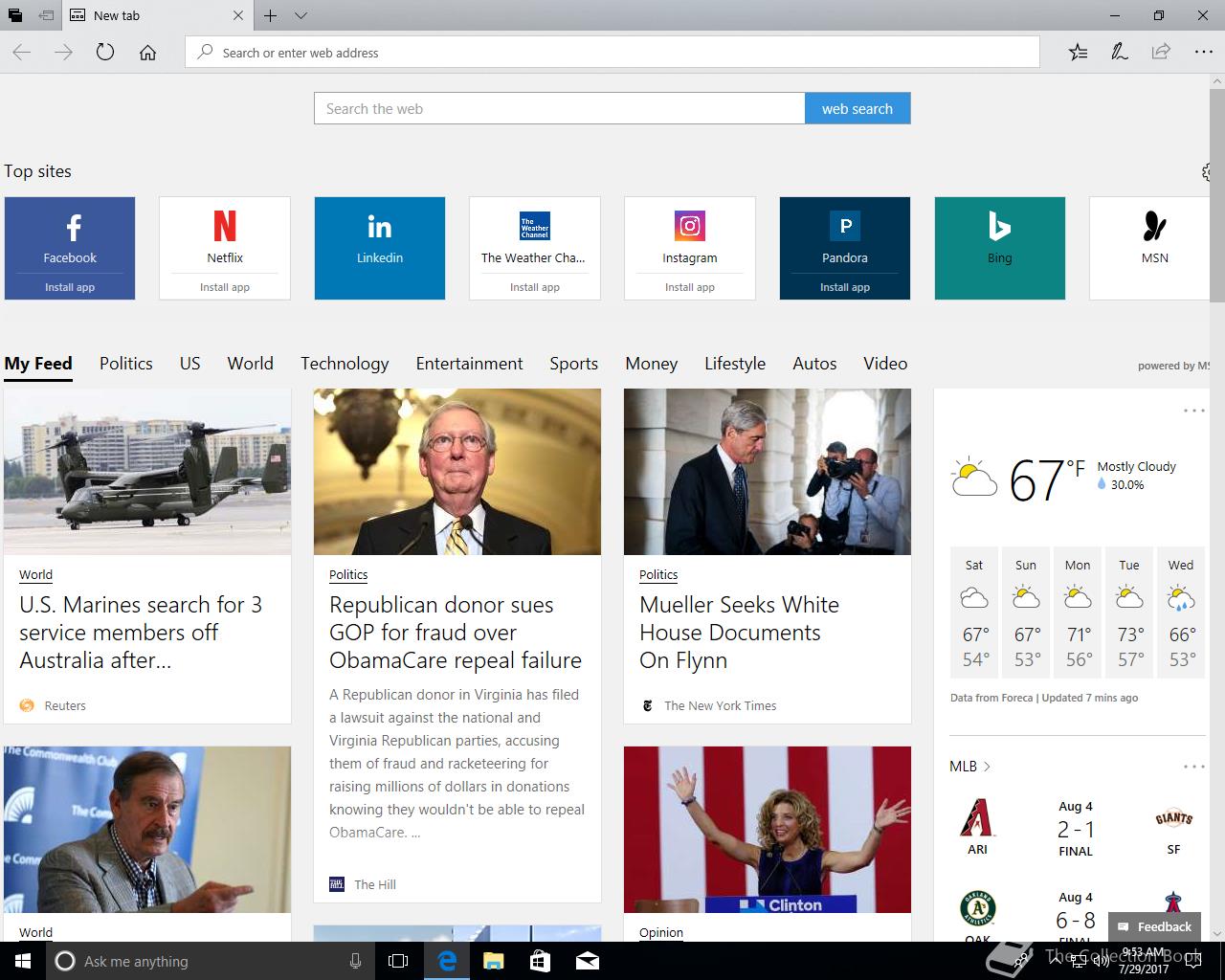
Task: Expand MLB scores chevron link
Action: coord(969,767)
